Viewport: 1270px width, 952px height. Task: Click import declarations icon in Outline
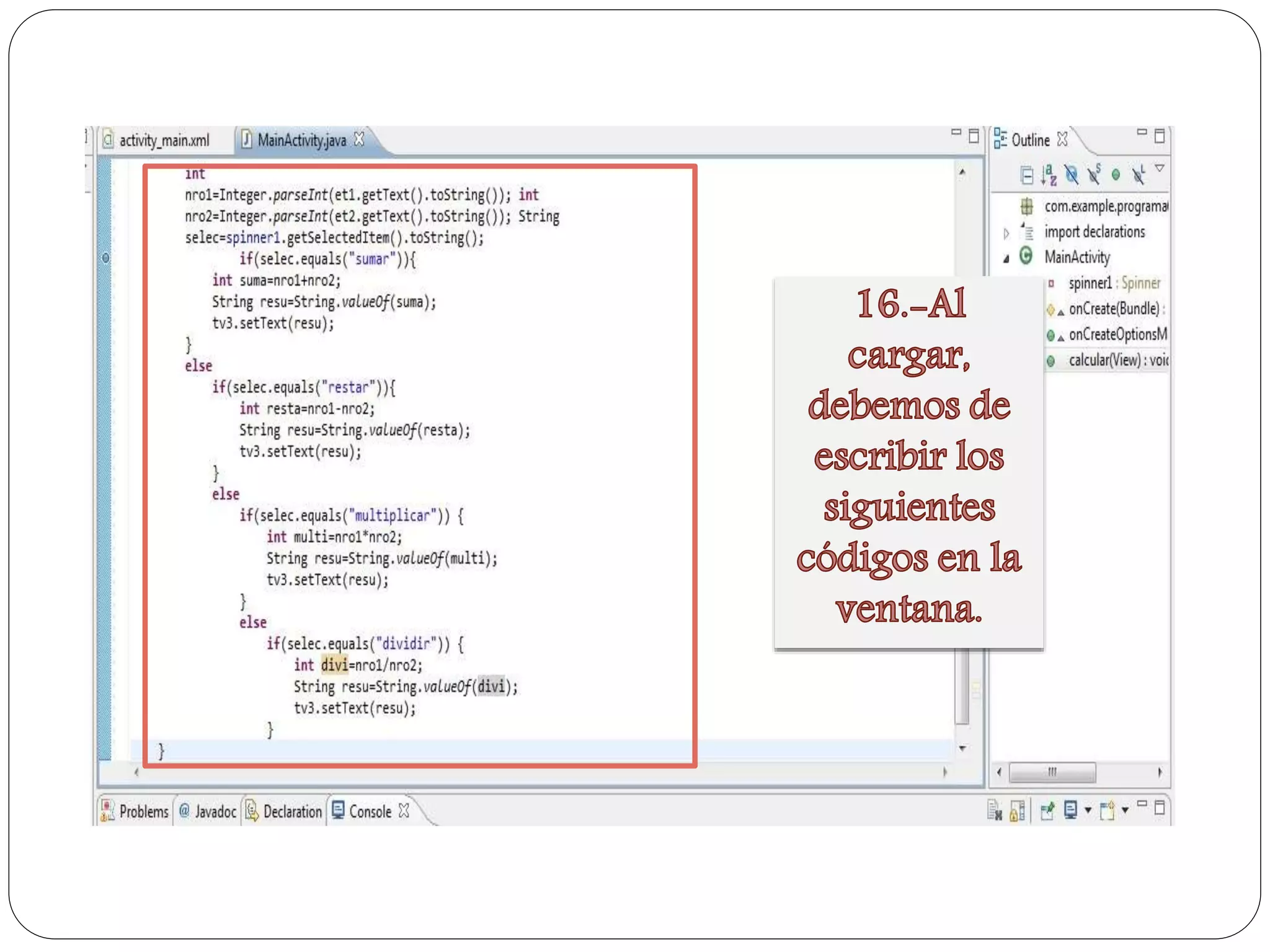(1027, 232)
